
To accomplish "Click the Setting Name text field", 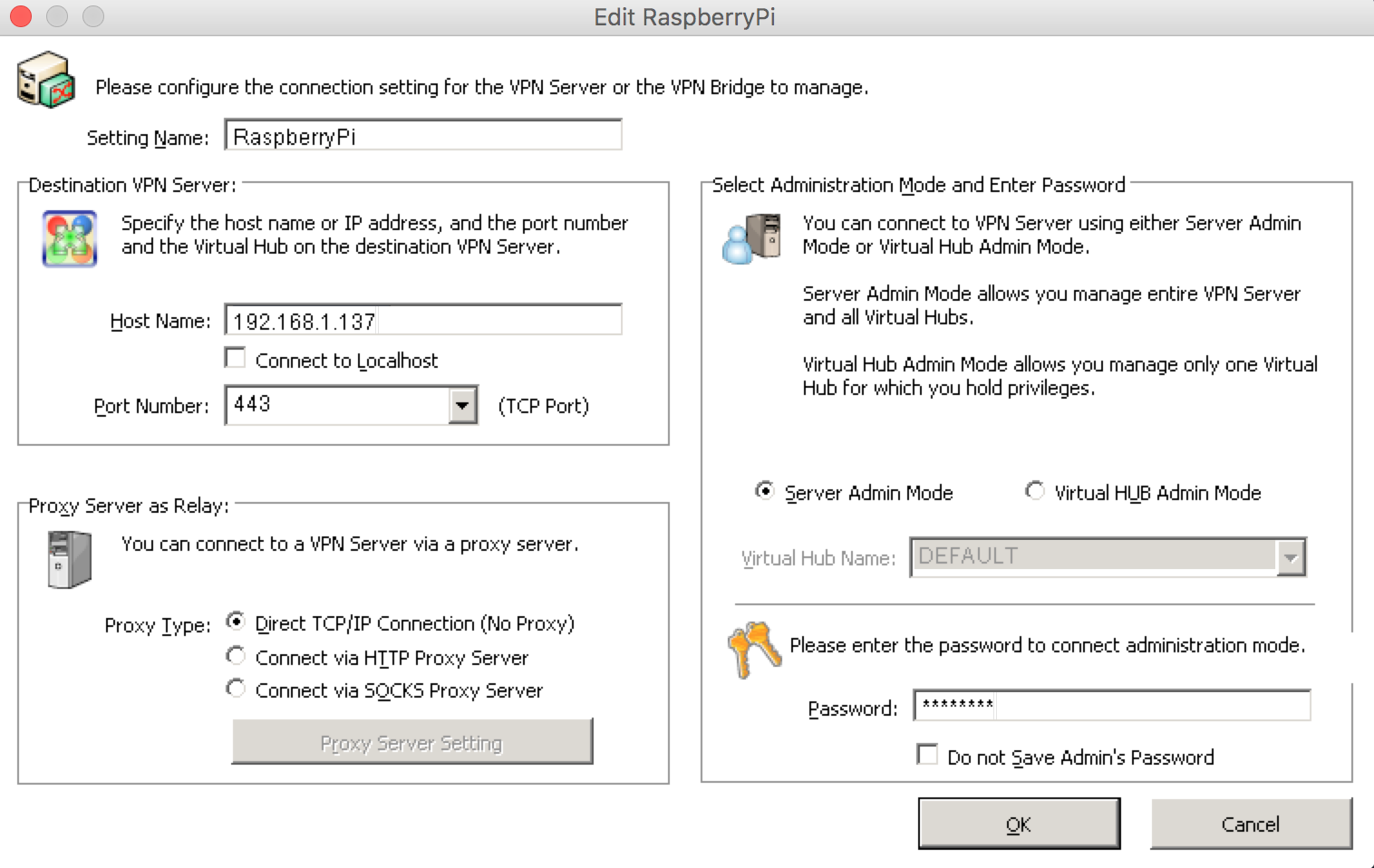I will tap(422, 134).
